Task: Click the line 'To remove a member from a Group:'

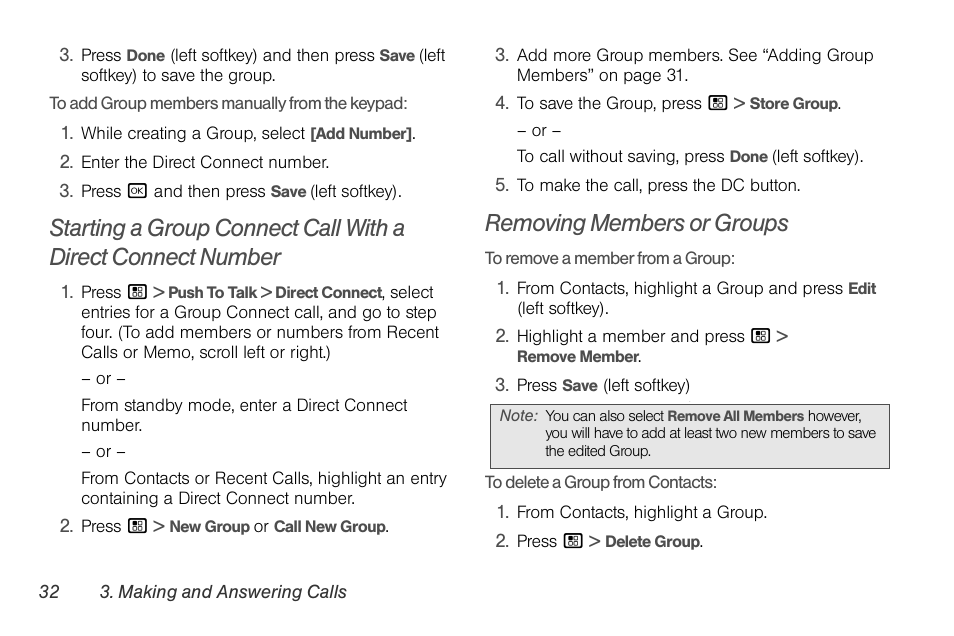Action: (610, 259)
